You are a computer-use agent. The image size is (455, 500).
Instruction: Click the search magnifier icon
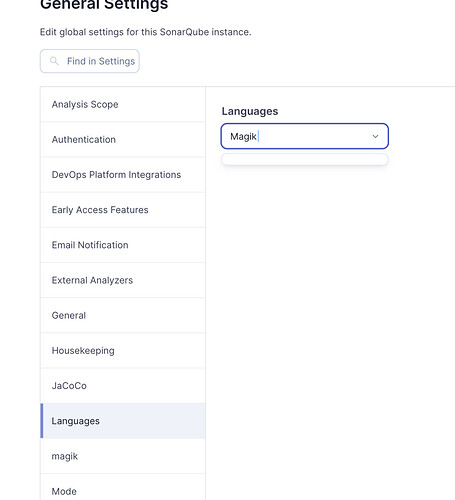pyautogui.click(x=54, y=61)
